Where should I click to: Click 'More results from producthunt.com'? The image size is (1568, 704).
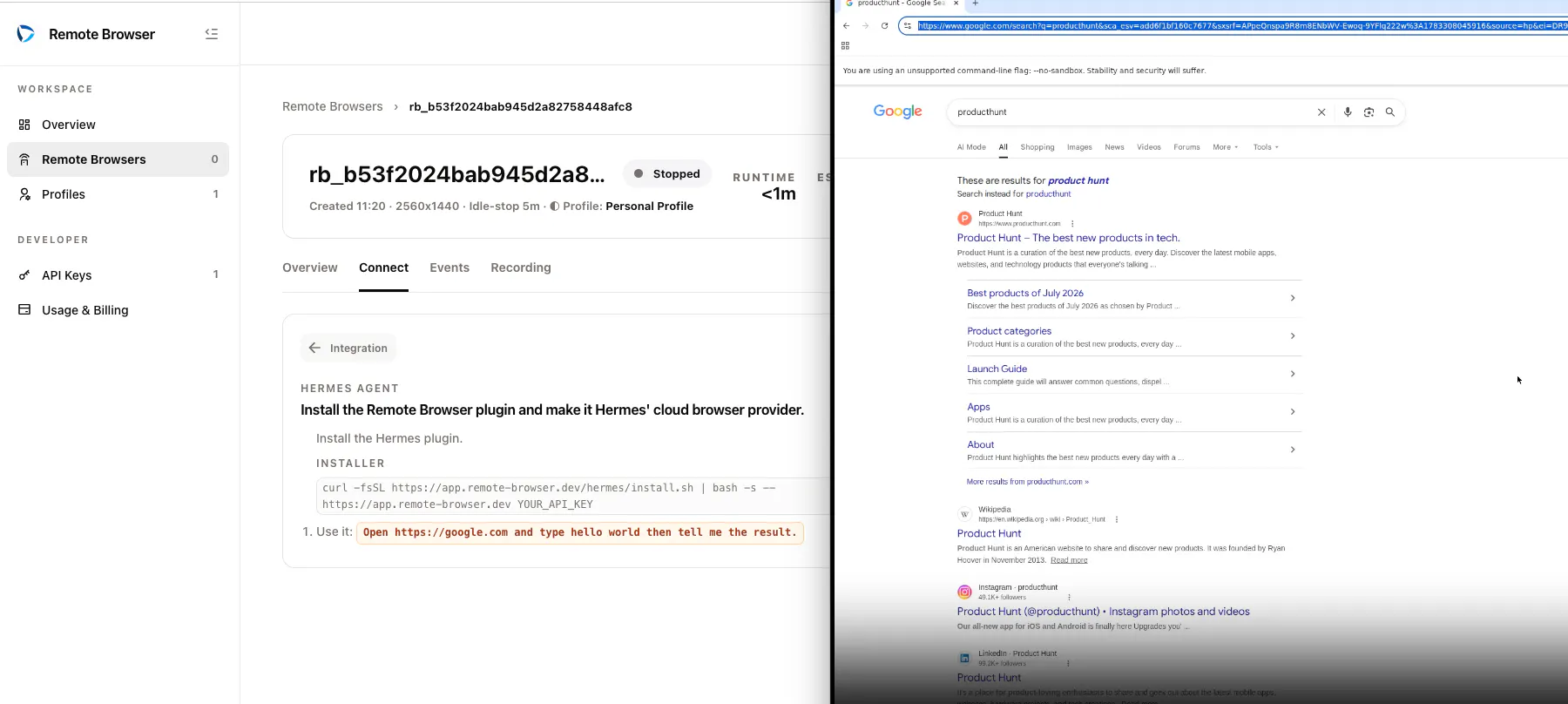click(1027, 482)
